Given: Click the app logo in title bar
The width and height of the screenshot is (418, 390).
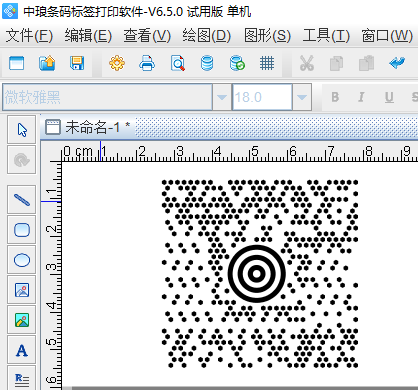Looking at the screenshot, I should (10, 11).
